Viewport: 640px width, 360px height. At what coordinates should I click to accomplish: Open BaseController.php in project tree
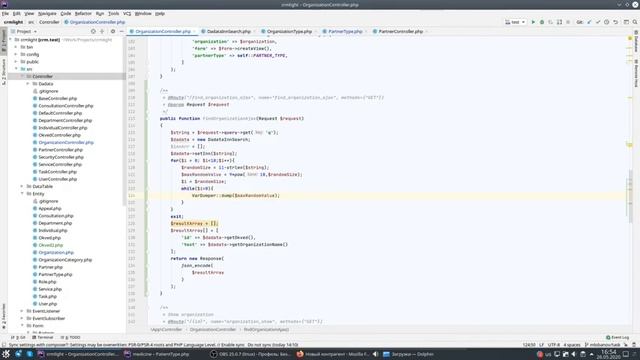point(58,98)
